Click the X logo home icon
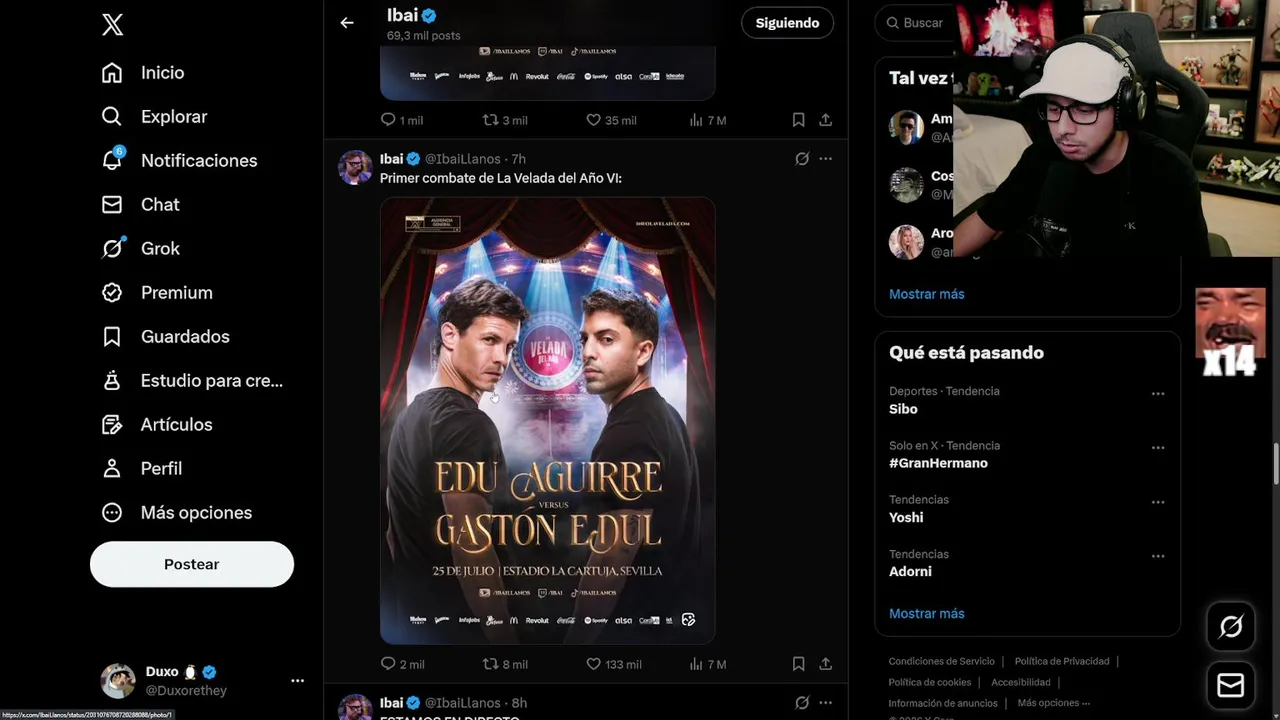1280x720 pixels. coord(112,25)
